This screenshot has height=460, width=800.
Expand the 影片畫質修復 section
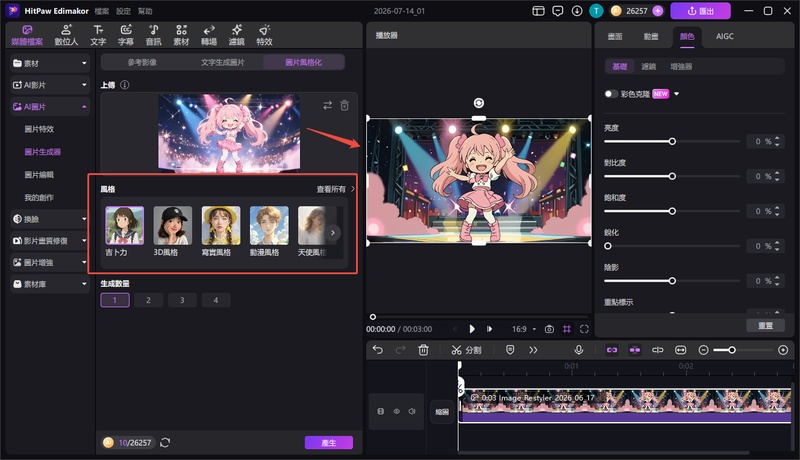50,241
